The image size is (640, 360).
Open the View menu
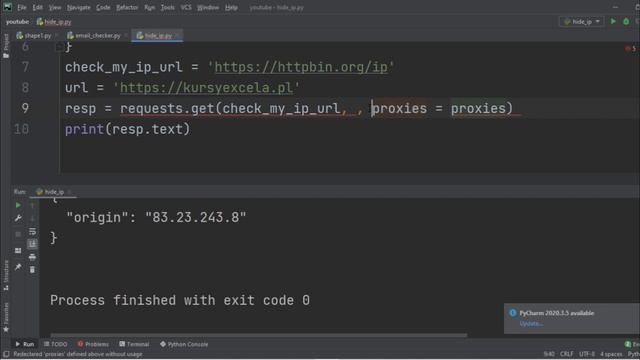pyautogui.click(x=55, y=7)
